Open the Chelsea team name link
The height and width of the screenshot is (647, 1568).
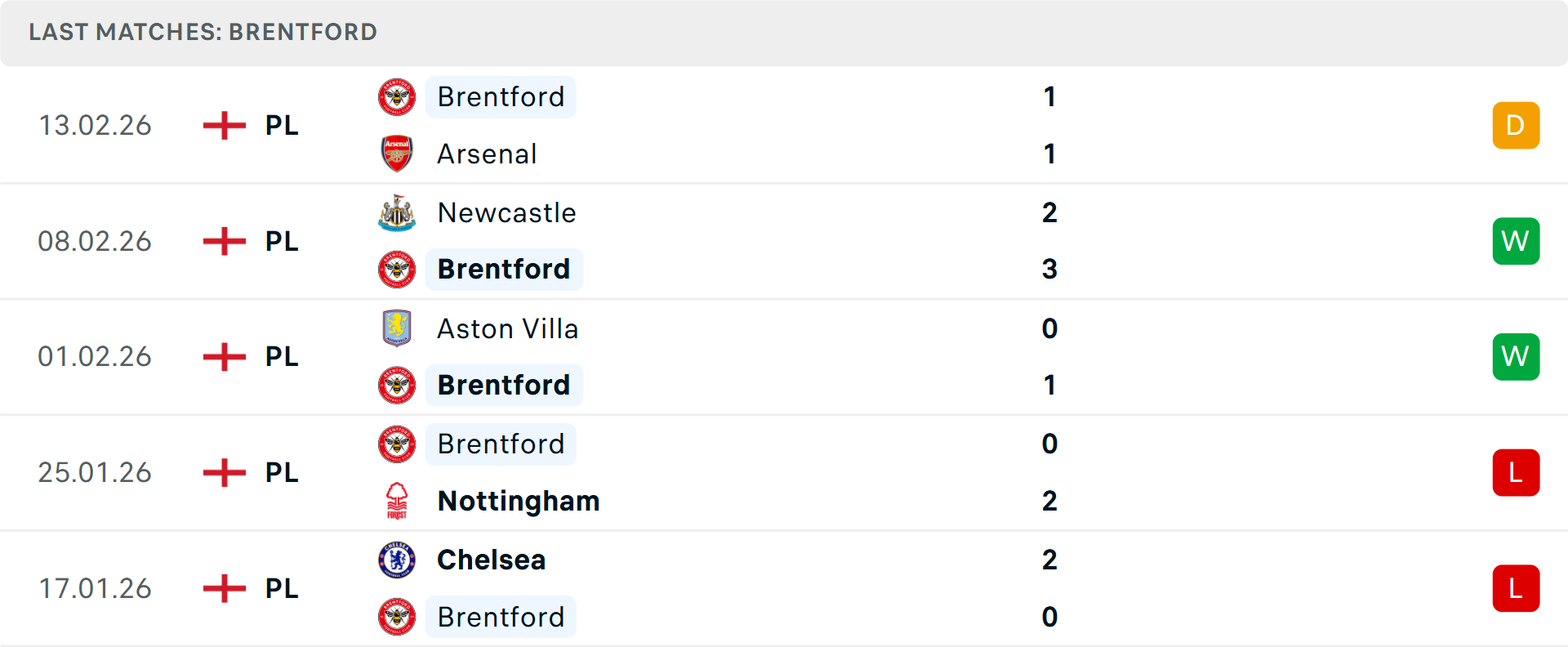click(491, 560)
